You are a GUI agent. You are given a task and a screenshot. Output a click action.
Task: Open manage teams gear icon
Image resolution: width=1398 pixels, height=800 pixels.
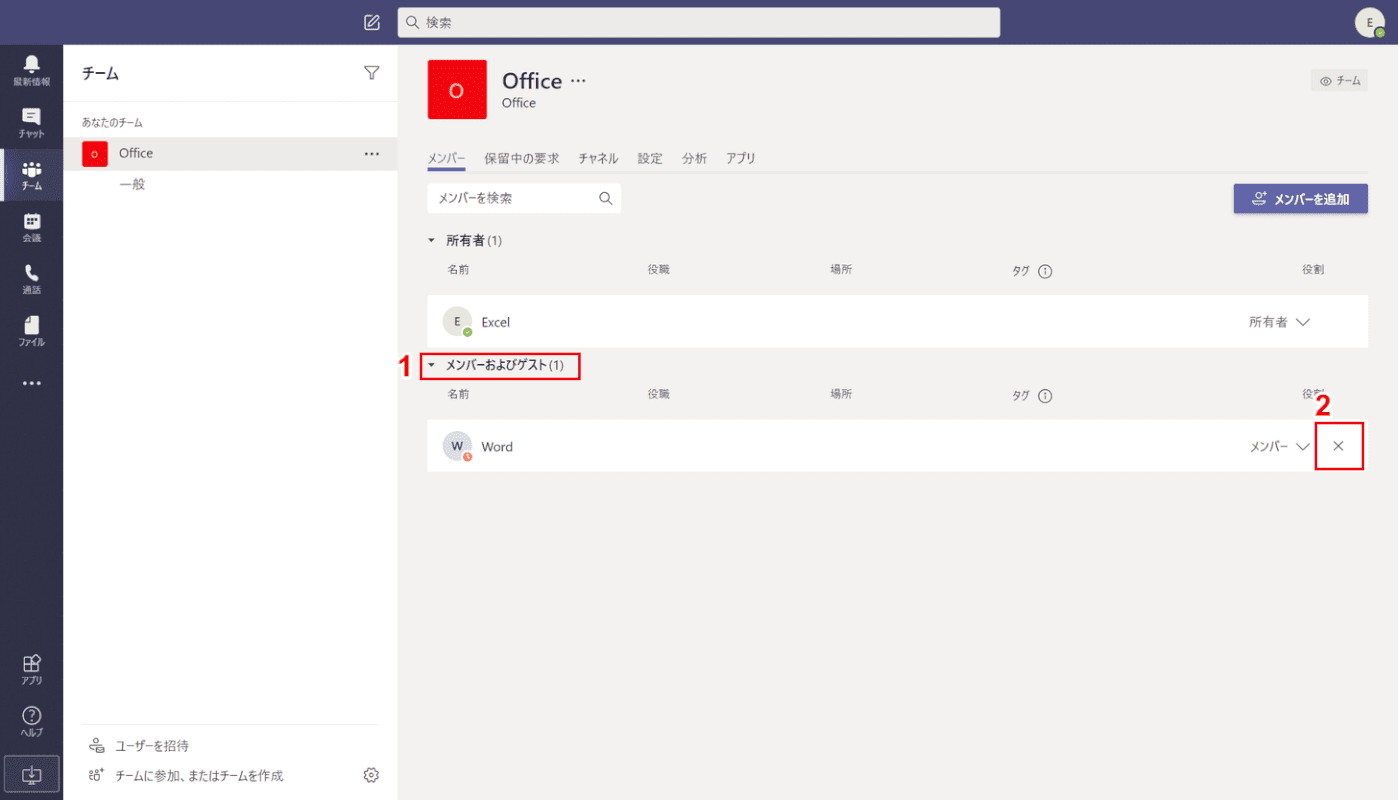pos(372,775)
